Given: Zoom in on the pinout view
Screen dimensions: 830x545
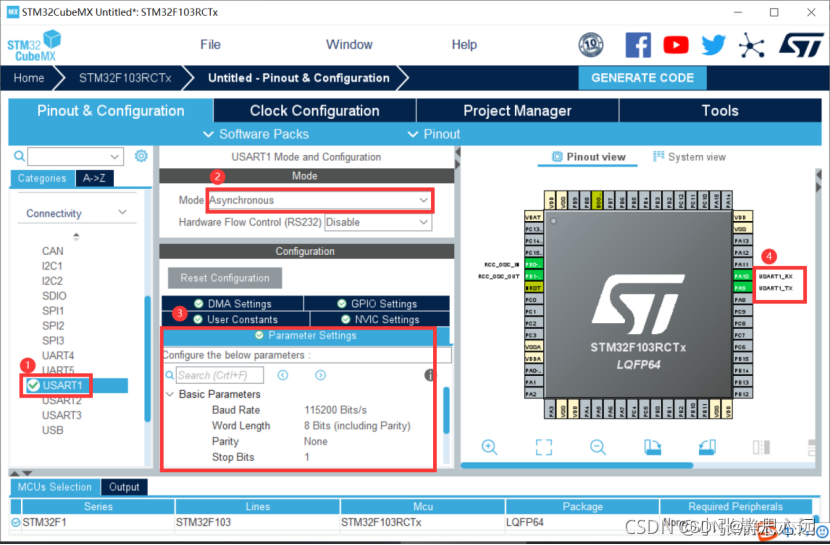Looking at the screenshot, I should coord(489,447).
